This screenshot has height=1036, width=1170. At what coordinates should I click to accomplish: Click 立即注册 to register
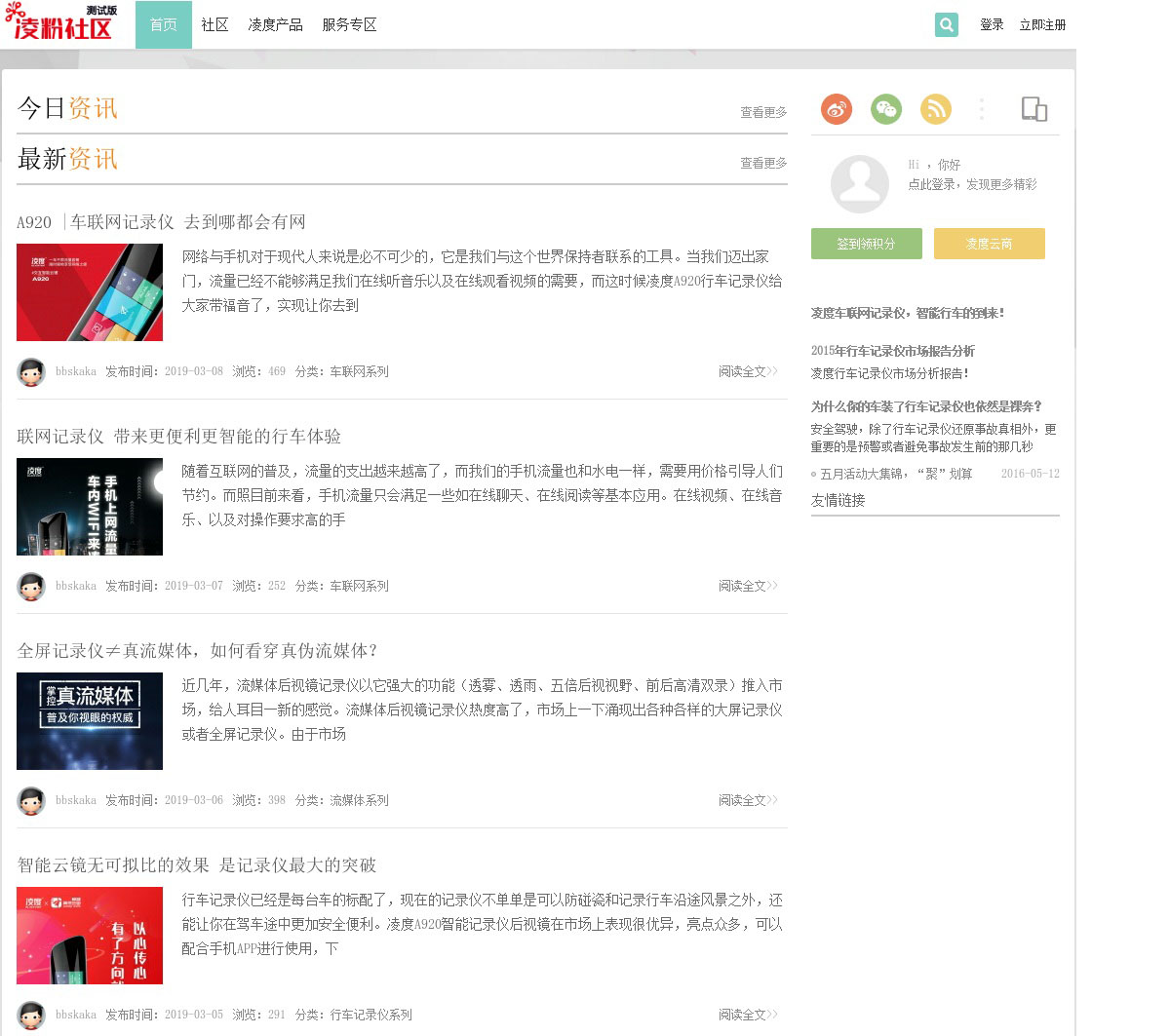tap(1042, 24)
